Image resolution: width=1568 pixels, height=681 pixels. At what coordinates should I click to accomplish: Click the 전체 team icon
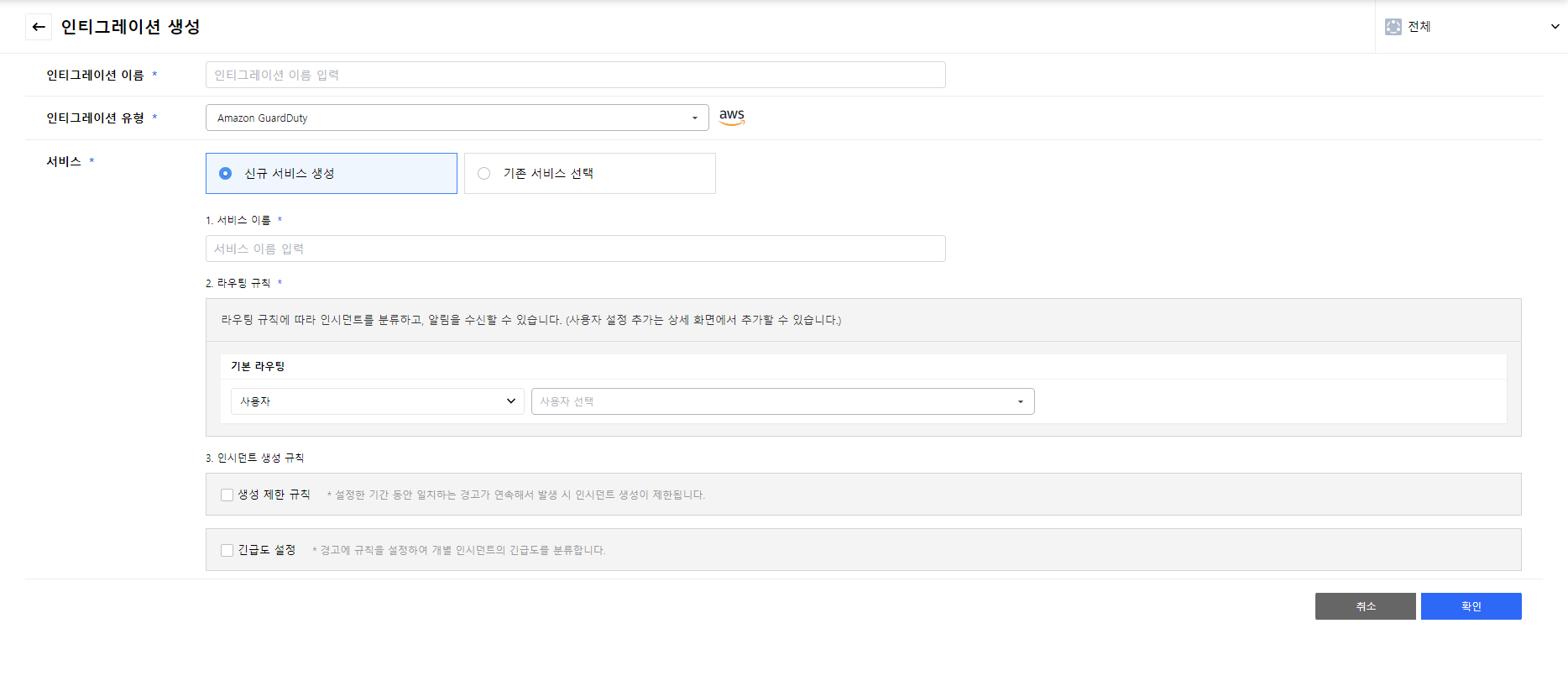[x=1393, y=27]
